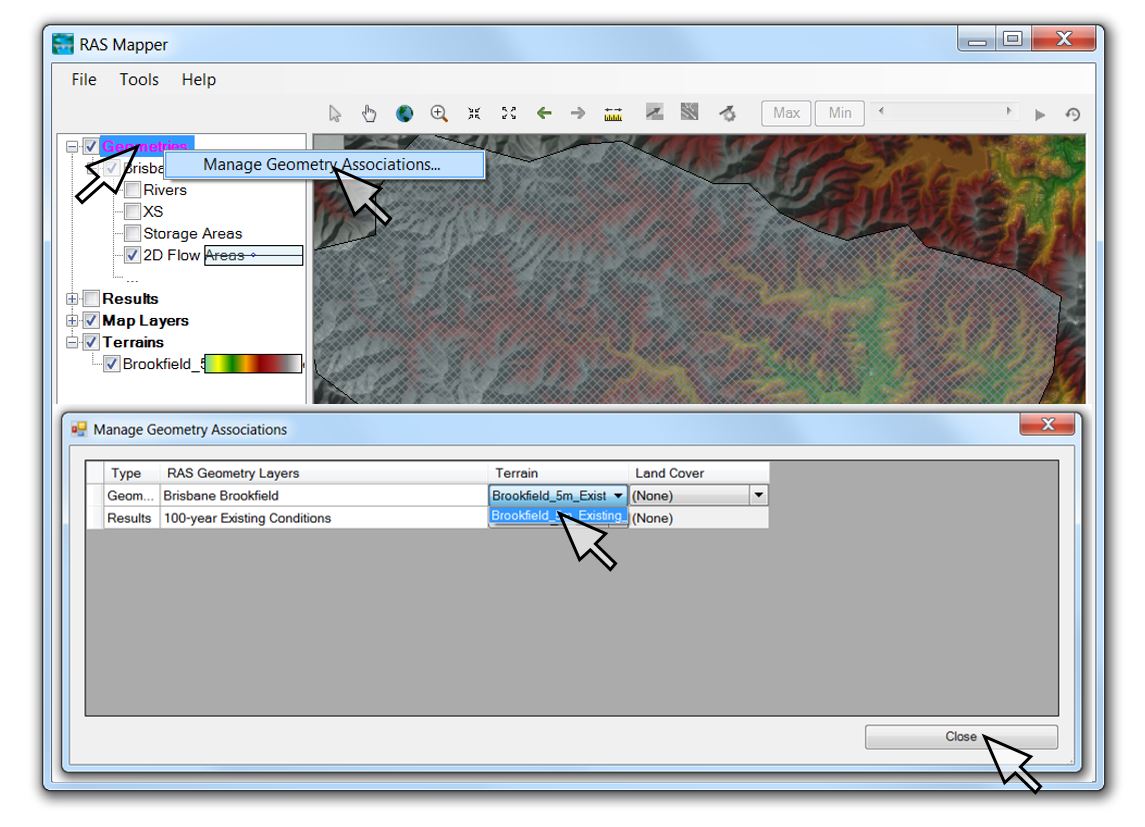Click the 2D Flow Areas symbology swatch
This screenshot has width=1145, height=827.
coord(253,255)
